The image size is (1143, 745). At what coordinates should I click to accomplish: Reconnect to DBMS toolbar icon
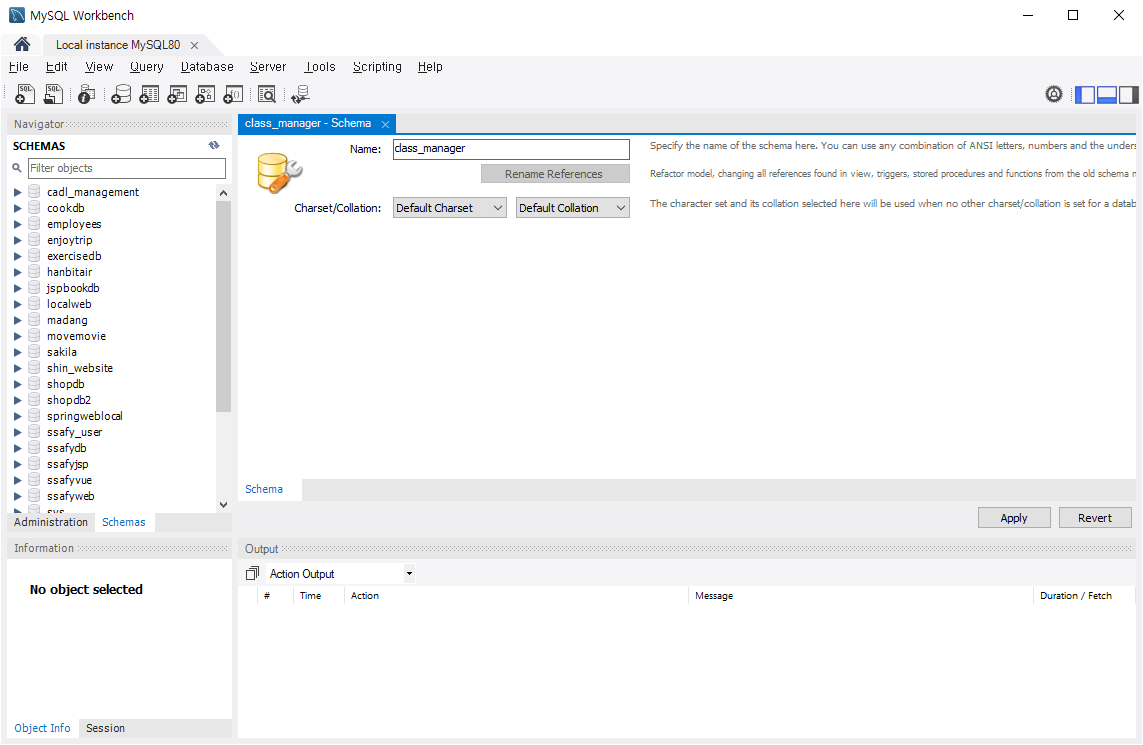click(x=300, y=94)
